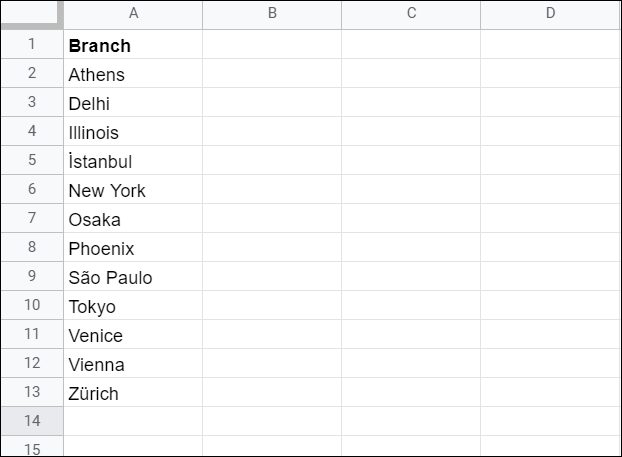The width and height of the screenshot is (622, 457).
Task: Select row 1 header
Action: [x=32, y=44]
